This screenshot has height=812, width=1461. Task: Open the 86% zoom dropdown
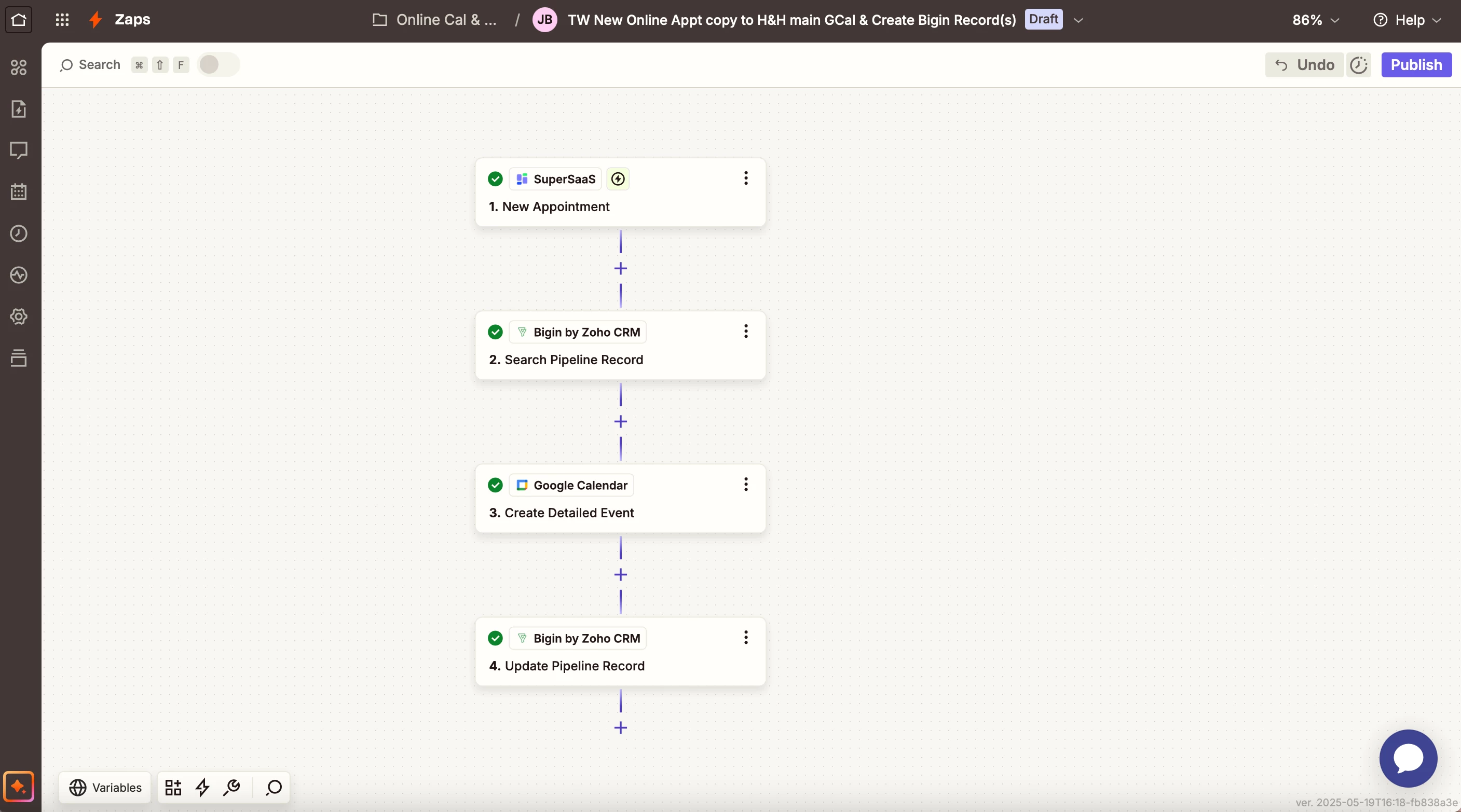1316,20
